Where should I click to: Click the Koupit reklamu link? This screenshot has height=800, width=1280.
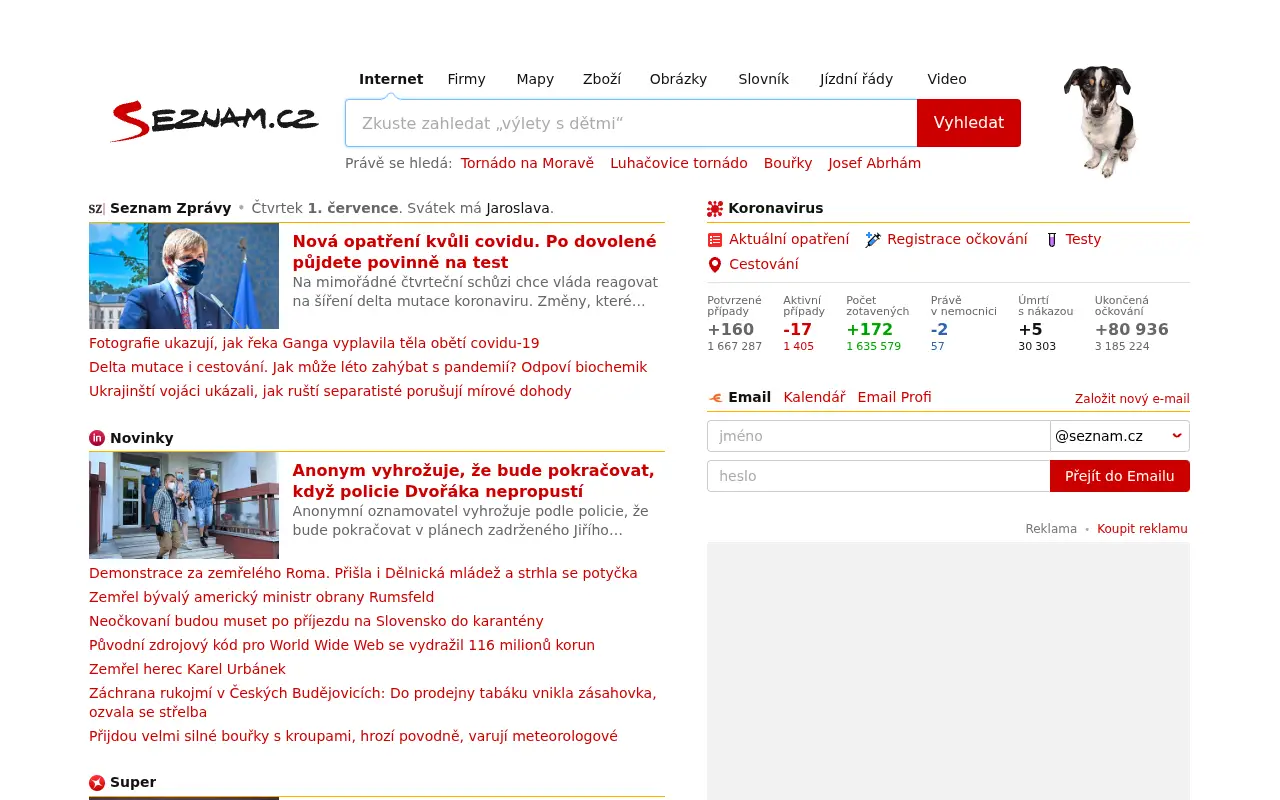pyautogui.click(x=1142, y=529)
